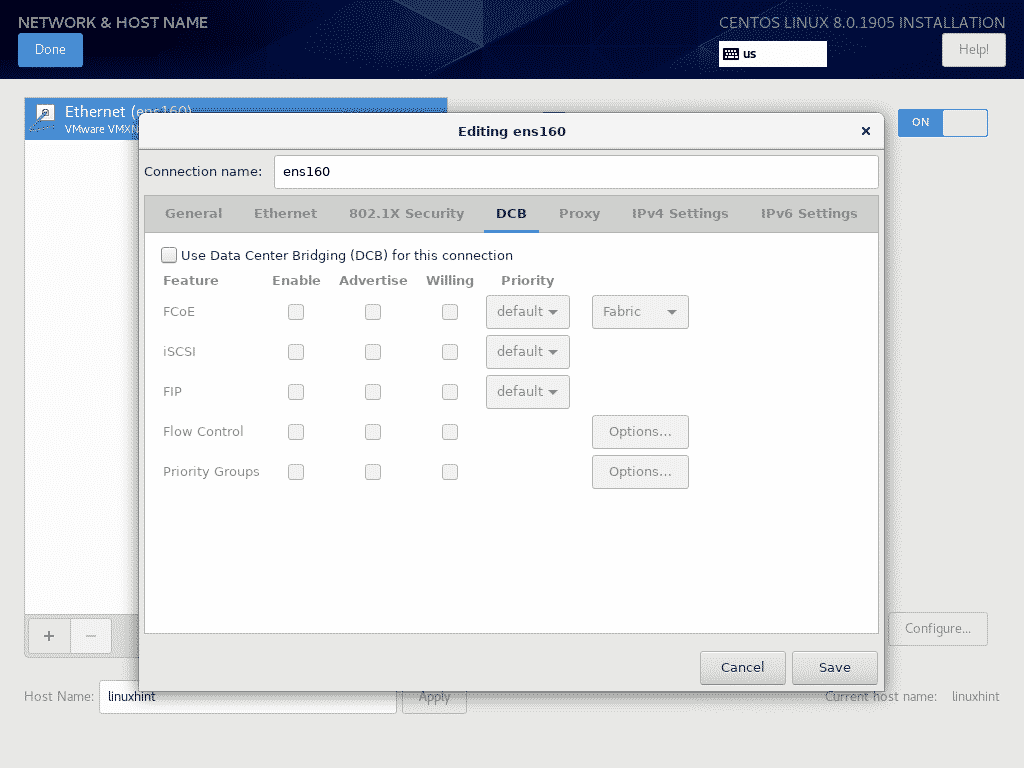Click the Connection name text field

point(576,172)
